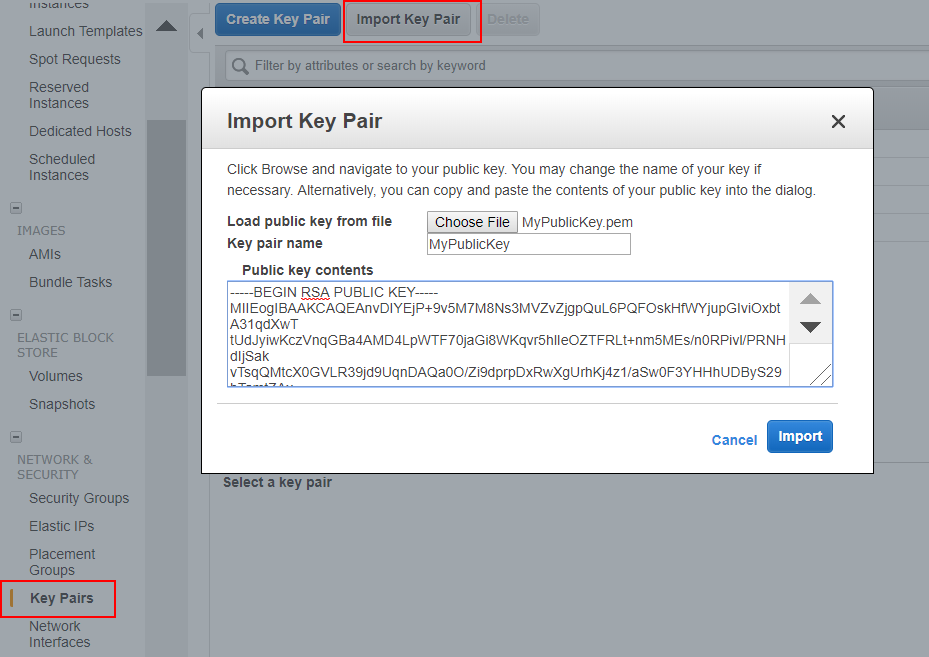Go to Security Groups in the sidebar
Viewport: 929px width, 657px height.
tap(79, 498)
